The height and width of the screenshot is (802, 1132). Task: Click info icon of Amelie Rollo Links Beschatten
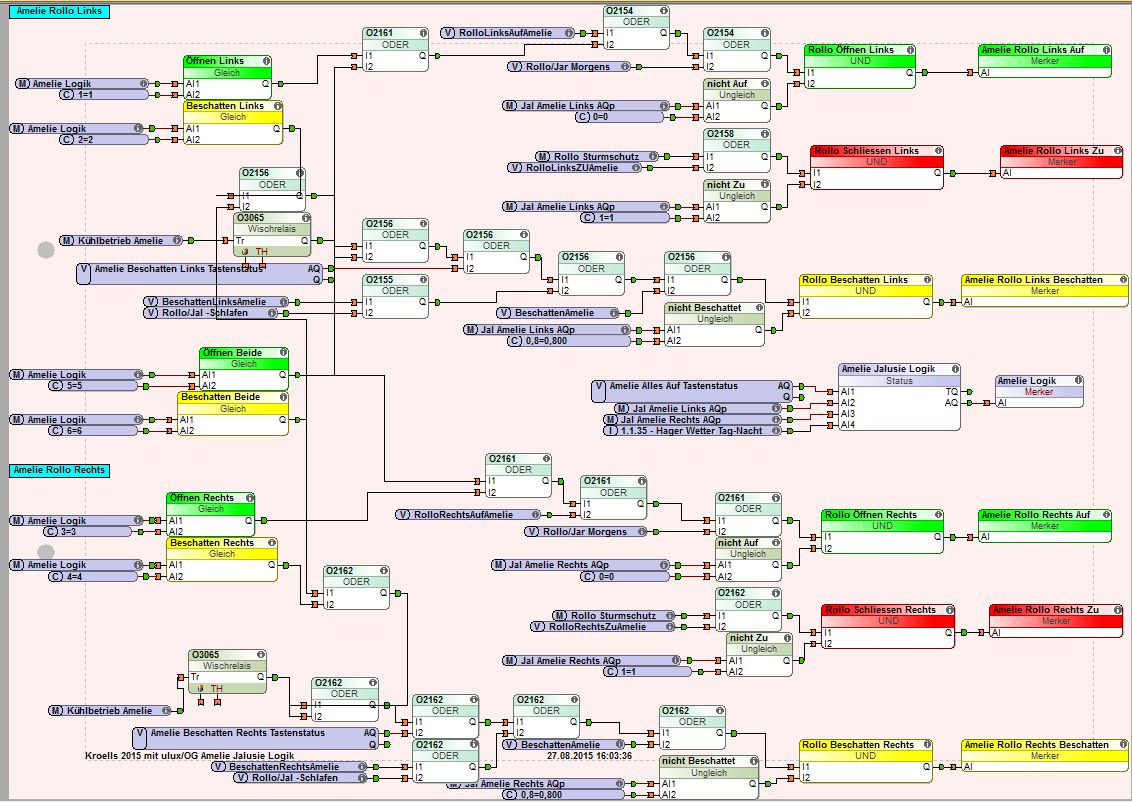coord(1123,279)
